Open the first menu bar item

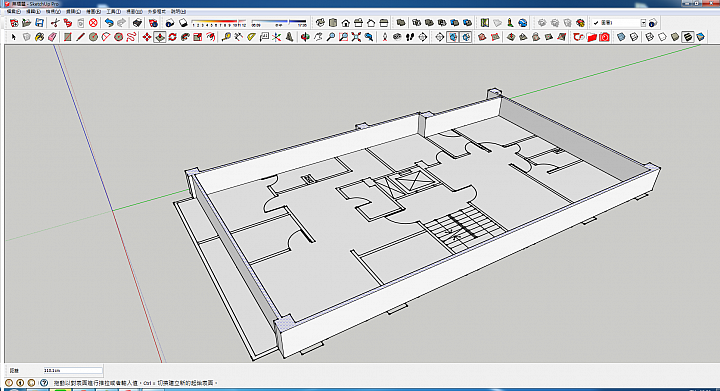[14, 11]
